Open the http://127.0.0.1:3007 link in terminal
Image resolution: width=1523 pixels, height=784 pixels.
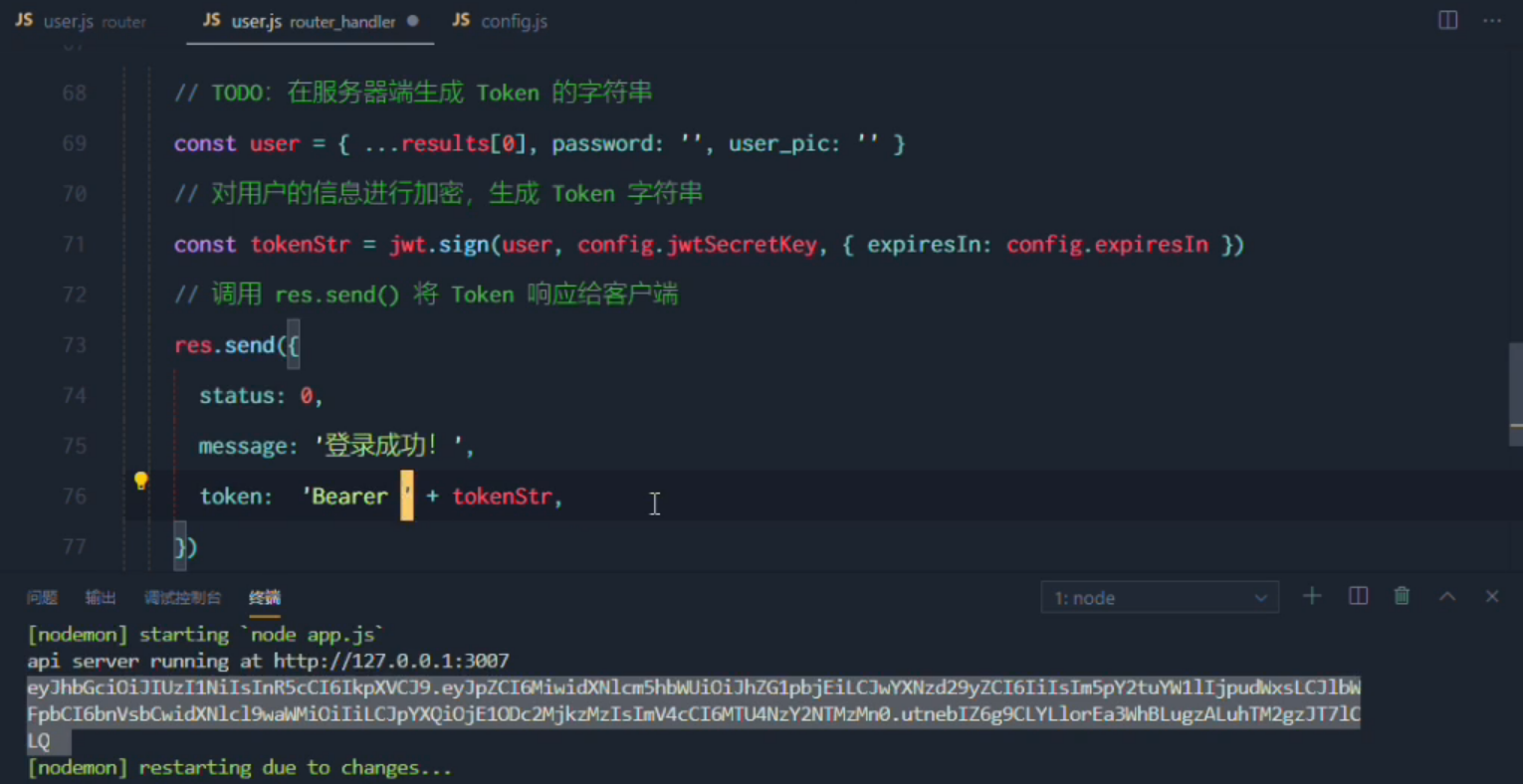(x=391, y=661)
